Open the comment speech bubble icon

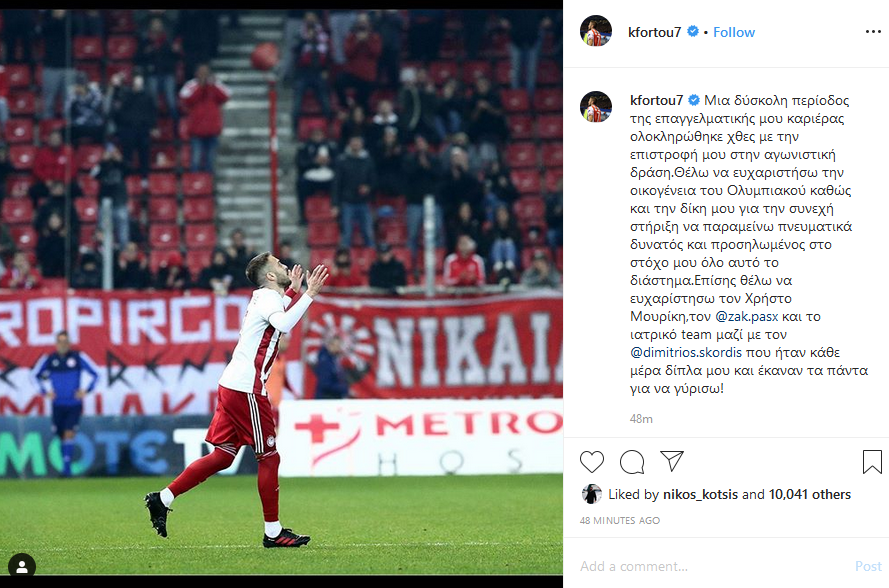(632, 462)
